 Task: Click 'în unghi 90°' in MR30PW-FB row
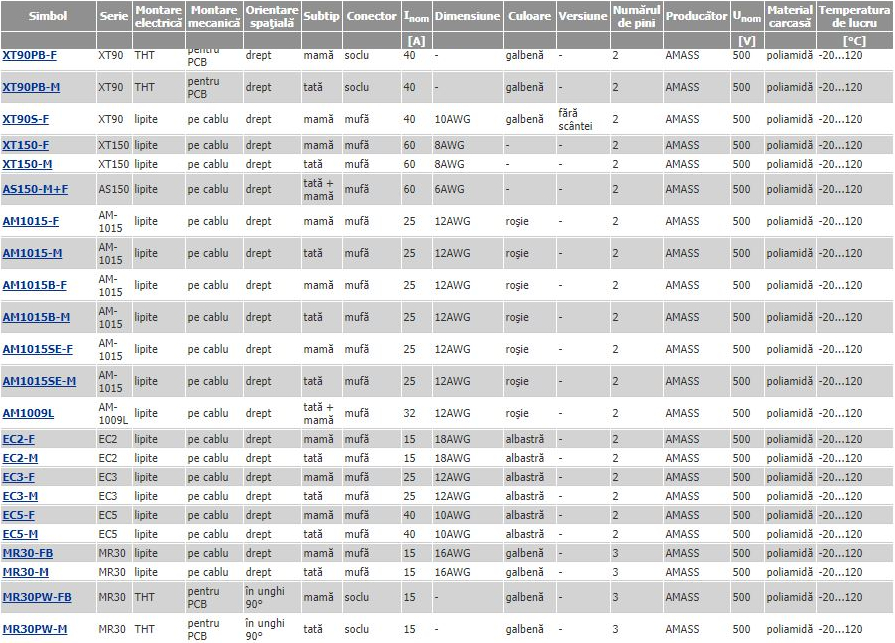click(x=265, y=597)
